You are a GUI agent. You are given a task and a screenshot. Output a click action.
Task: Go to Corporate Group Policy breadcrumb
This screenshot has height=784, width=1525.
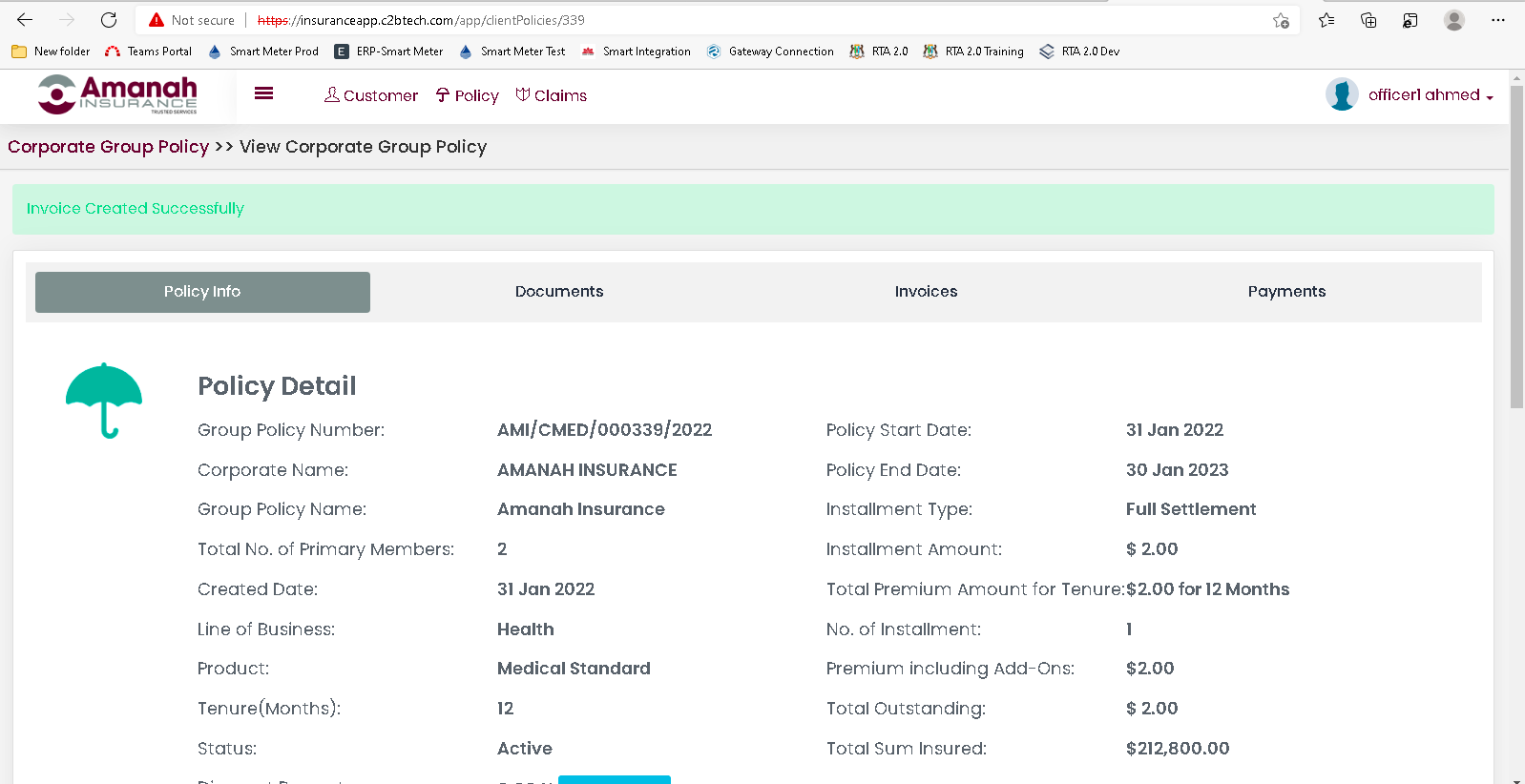(x=108, y=147)
